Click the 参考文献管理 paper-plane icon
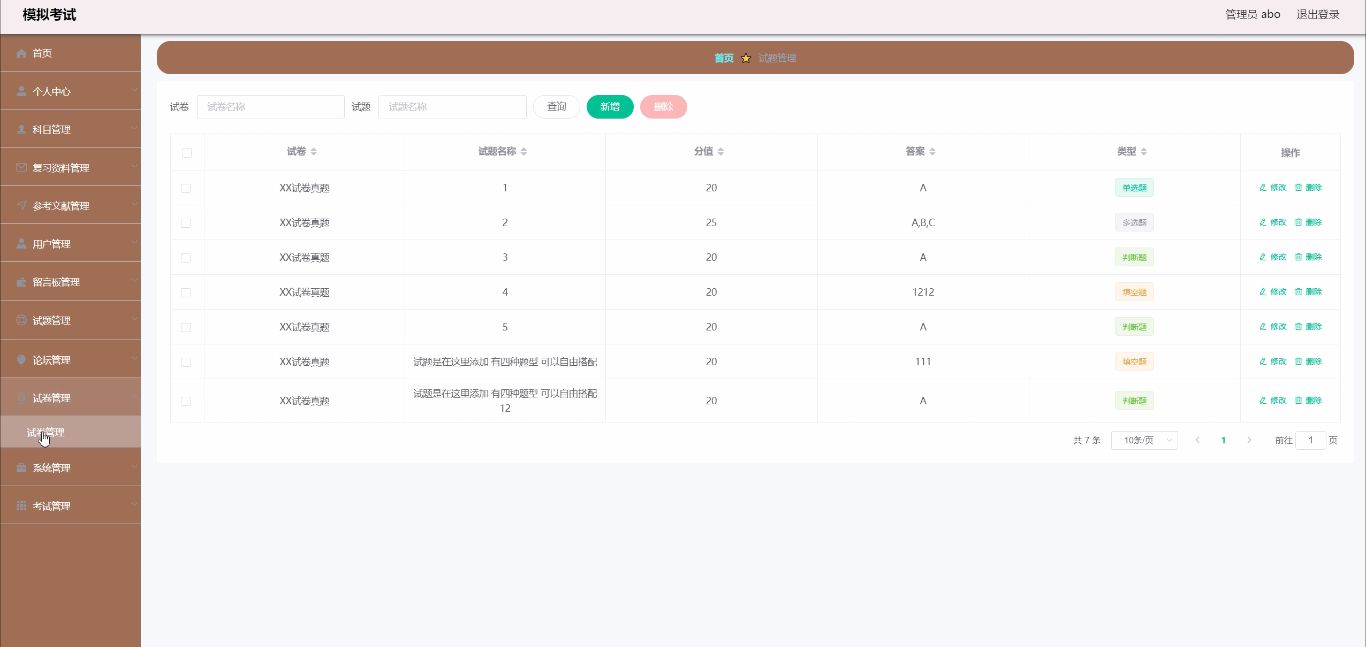 point(22,206)
